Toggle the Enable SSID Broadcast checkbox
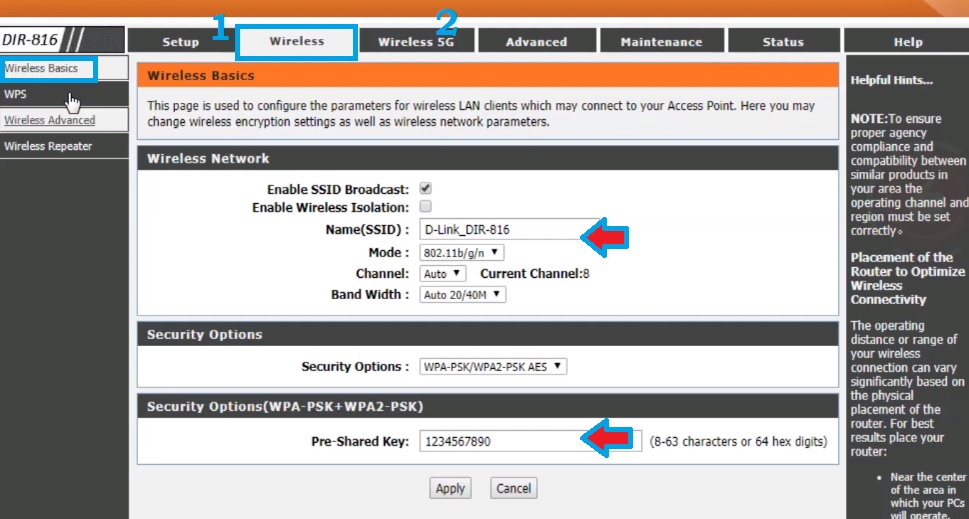 coord(425,188)
